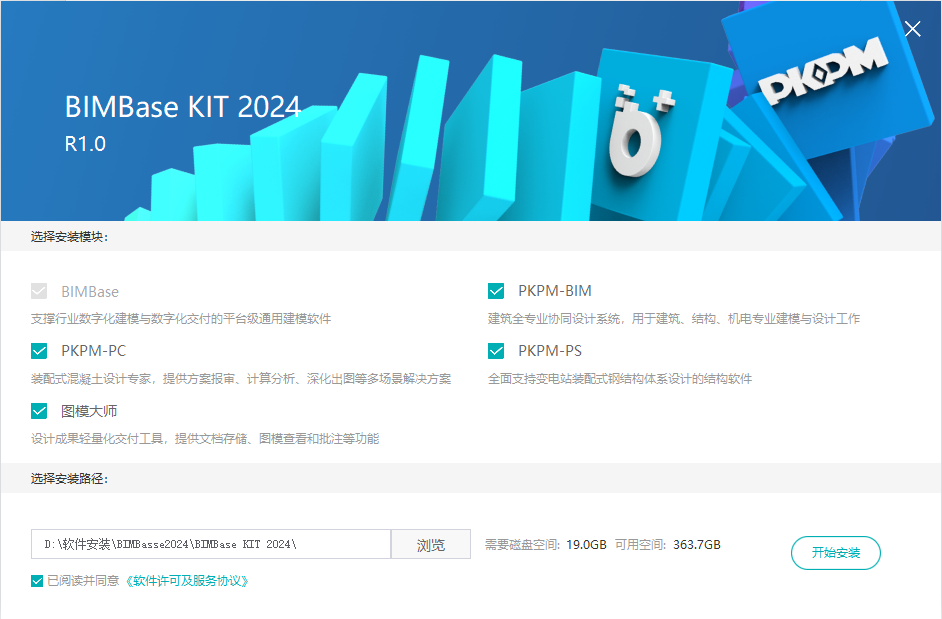The width and height of the screenshot is (942, 619).
Task: Click the 装配式混凝土设计专家 description text
Action: point(241,379)
